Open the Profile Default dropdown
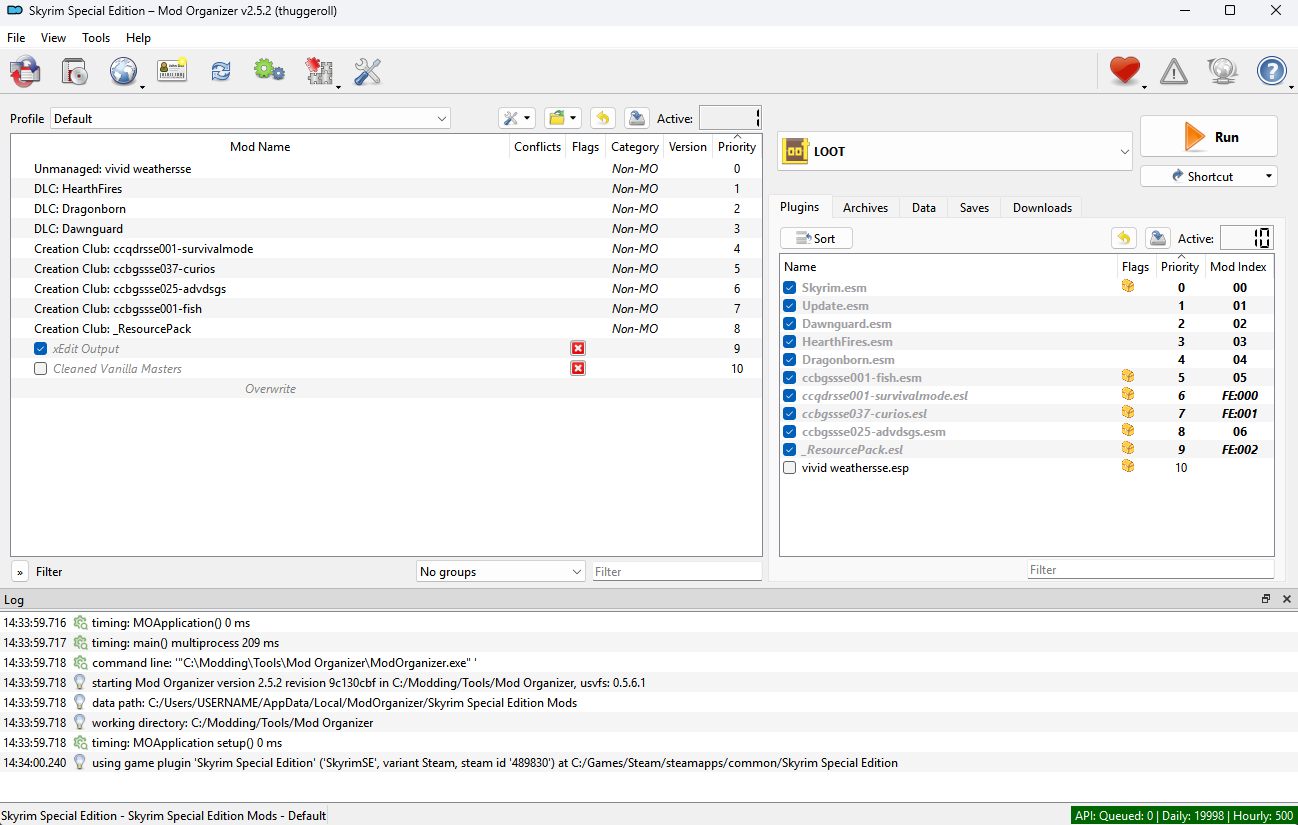Viewport: 1298px width, 825px height. pos(250,118)
